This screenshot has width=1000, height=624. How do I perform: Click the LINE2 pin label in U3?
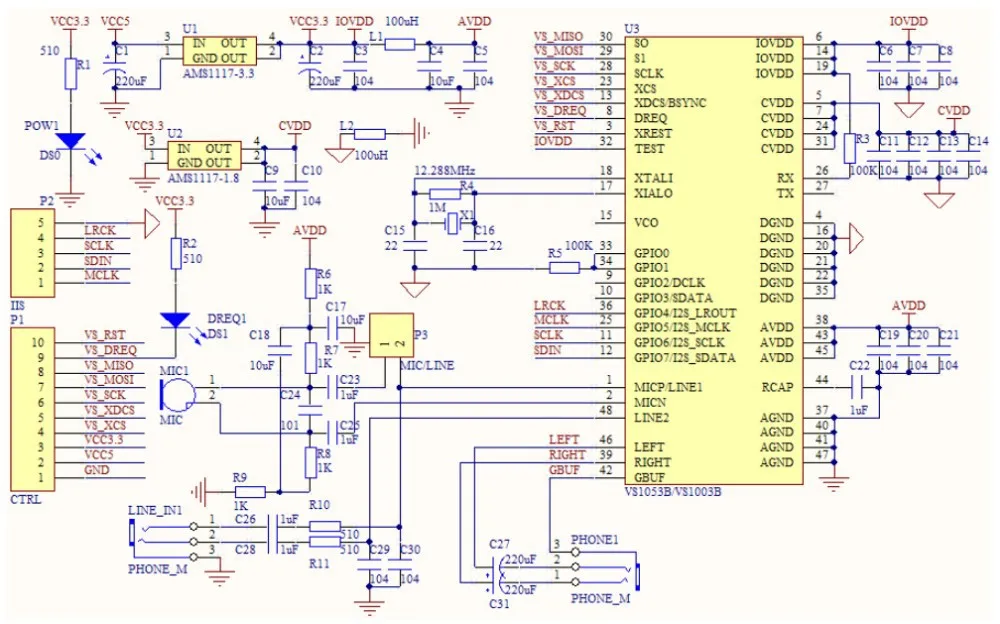pos(652,418)
